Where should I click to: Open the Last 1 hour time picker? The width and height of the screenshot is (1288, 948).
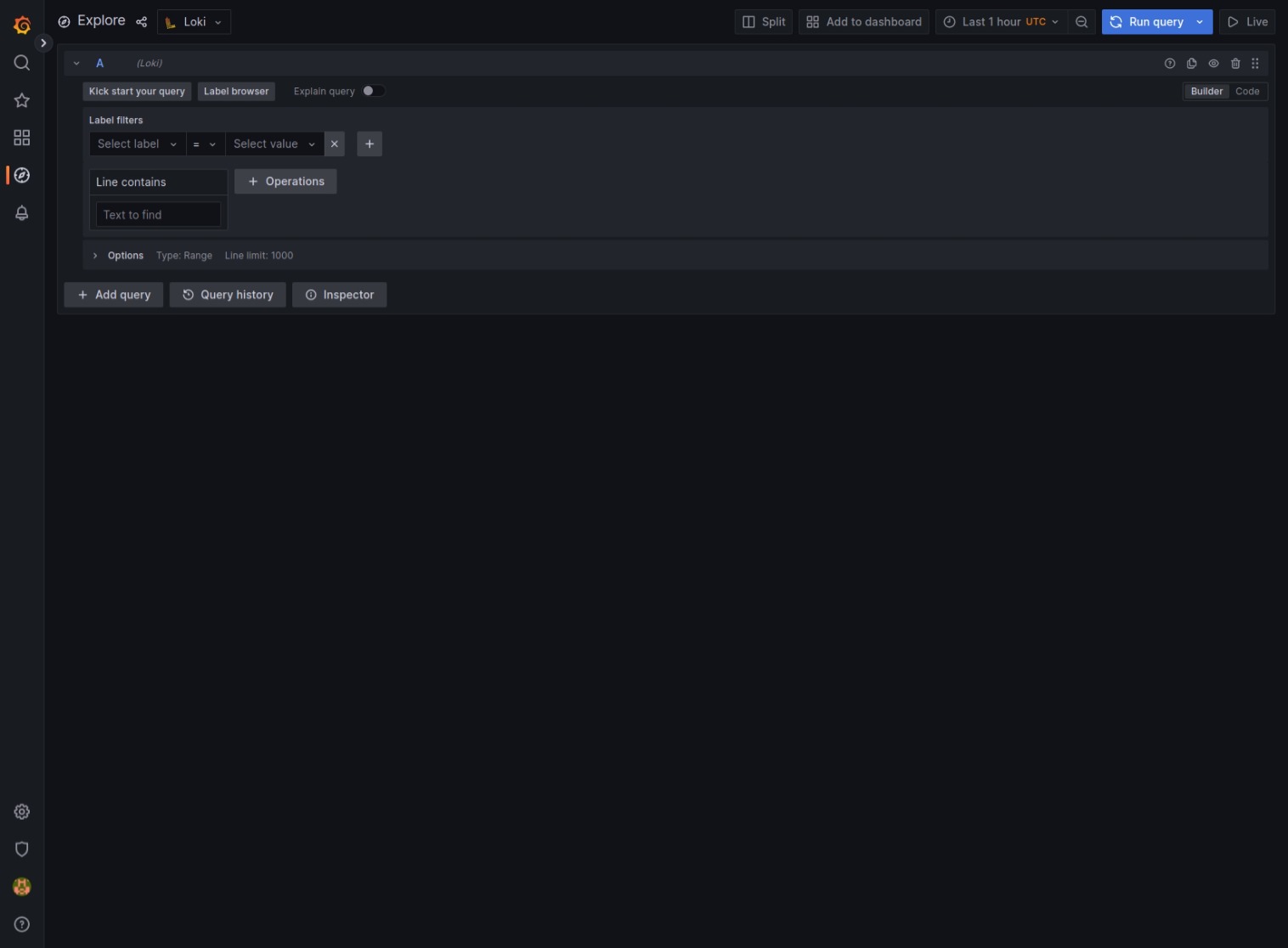(x=1002, y=22)
